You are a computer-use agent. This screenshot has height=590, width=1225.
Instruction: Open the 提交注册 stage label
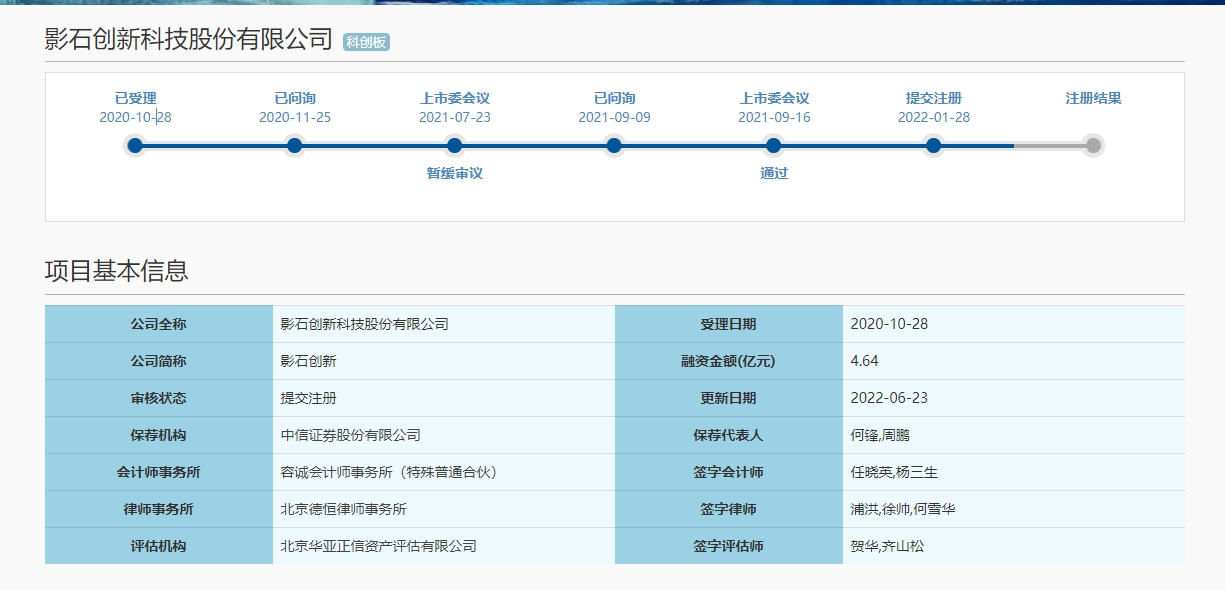click(933, 98)
